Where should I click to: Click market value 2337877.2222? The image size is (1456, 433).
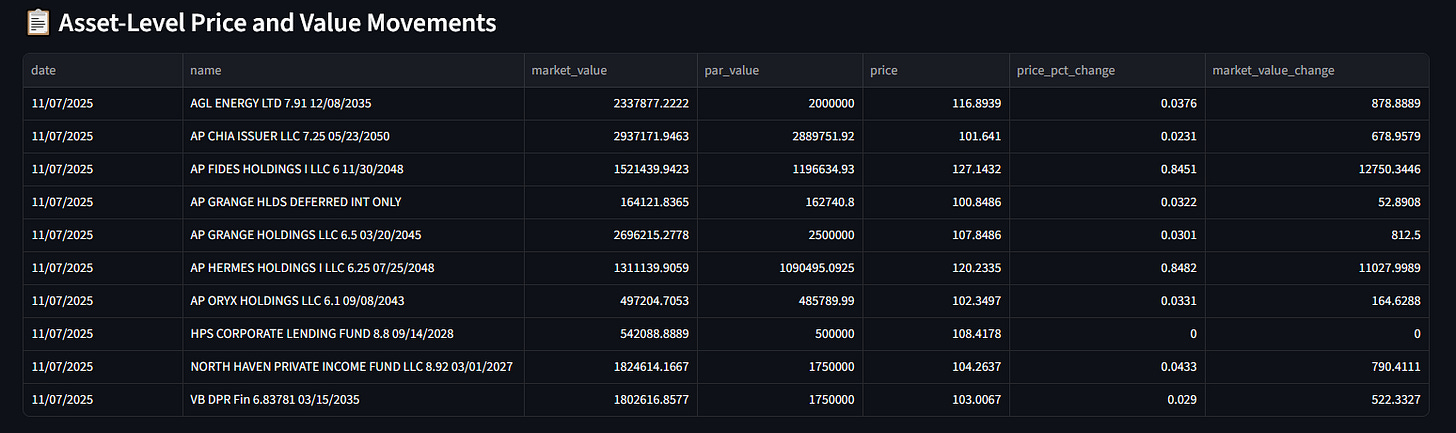pyautogui.click(x=610, y=103)
